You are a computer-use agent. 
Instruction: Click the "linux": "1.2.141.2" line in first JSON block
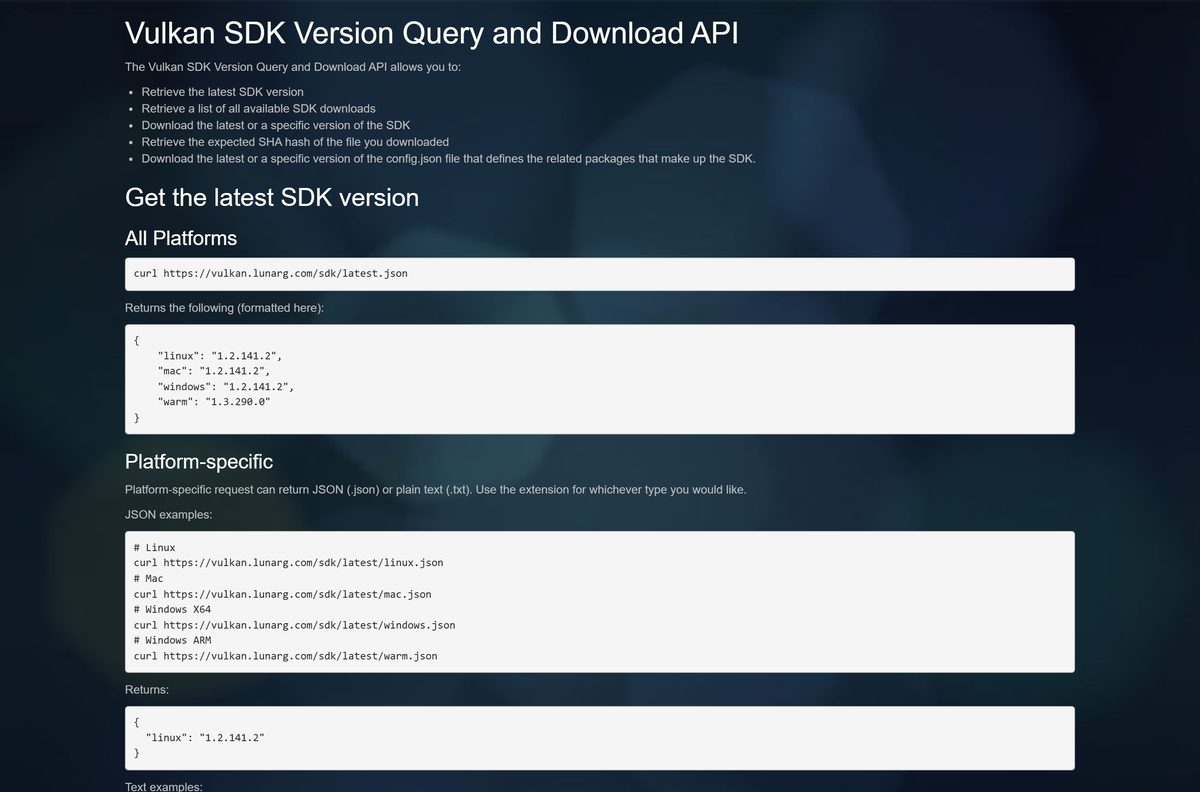[x=220, y=355]
